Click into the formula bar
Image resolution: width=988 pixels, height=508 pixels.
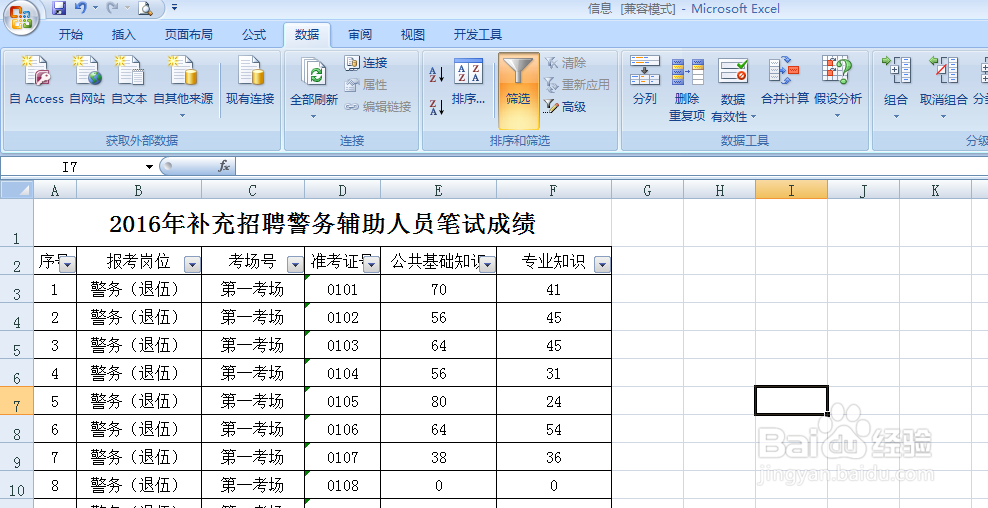click(610, 167)
